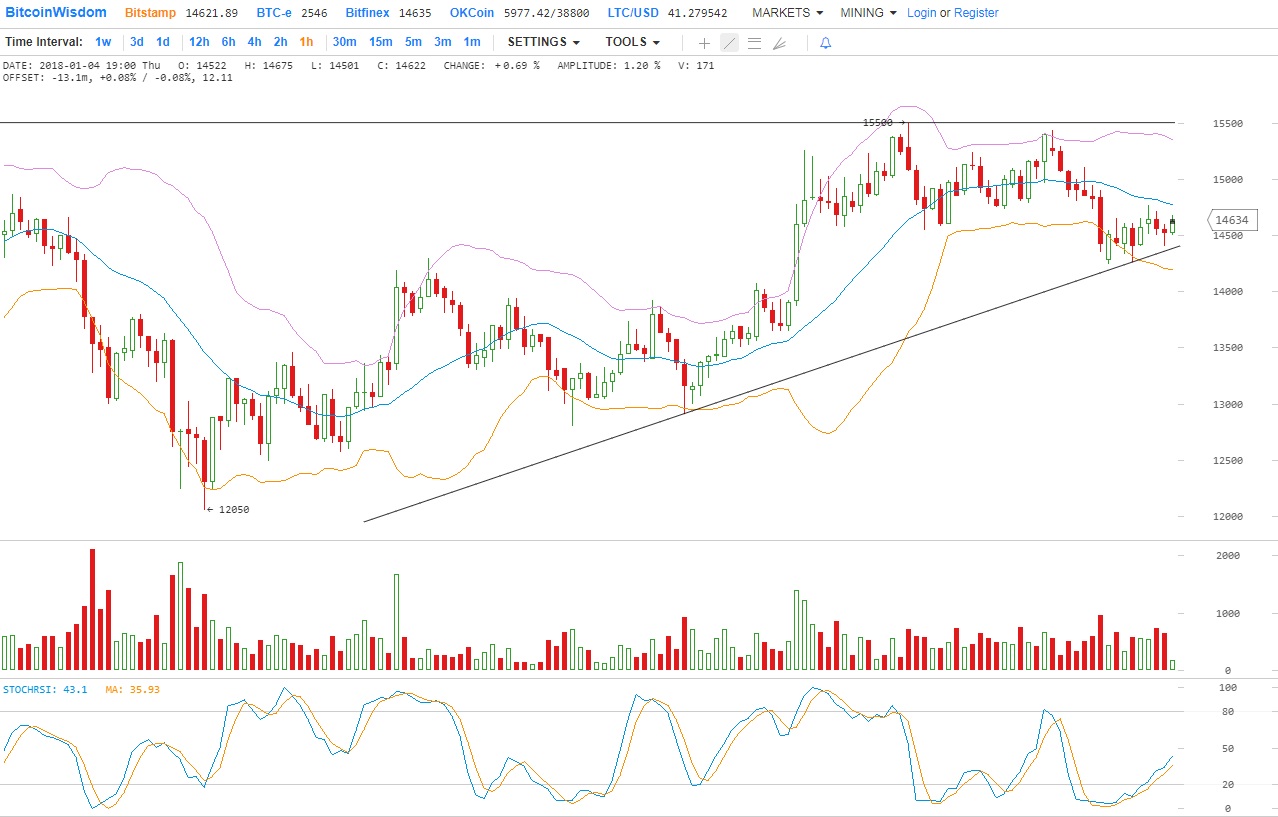
Task: Switch time interval to 1w
Action: (103, 42)
